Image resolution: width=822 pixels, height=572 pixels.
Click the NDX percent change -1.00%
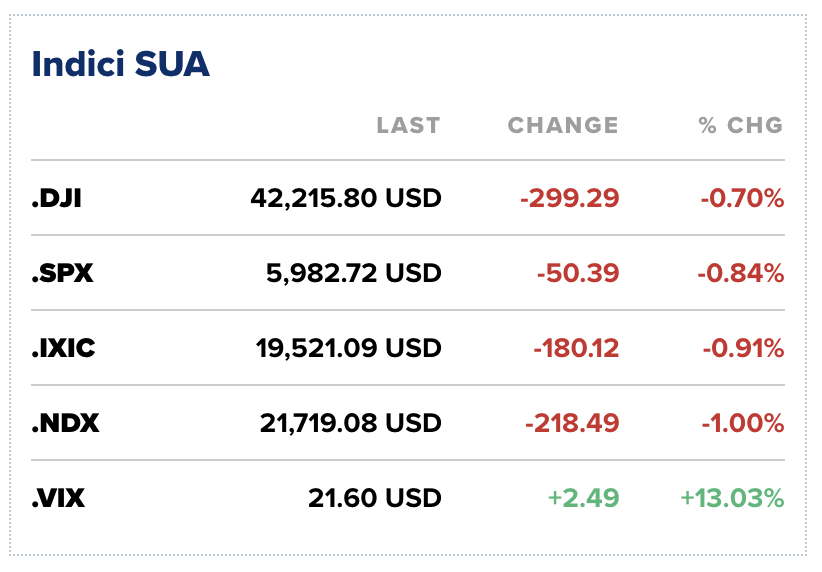(x=742, y=423)
